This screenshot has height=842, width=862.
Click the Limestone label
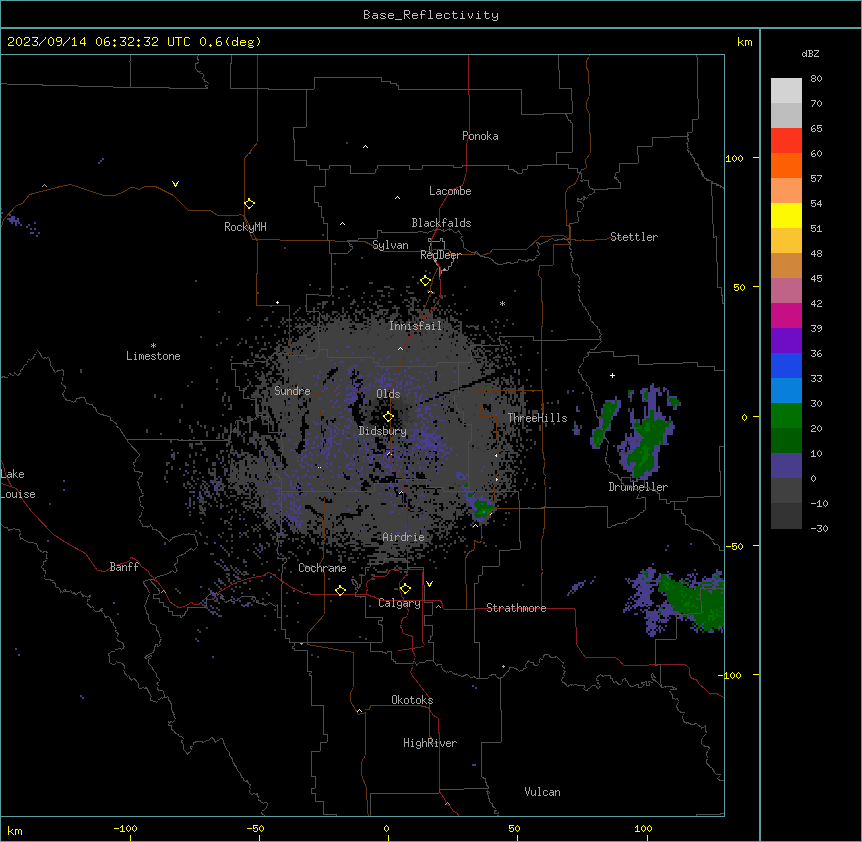153,356
